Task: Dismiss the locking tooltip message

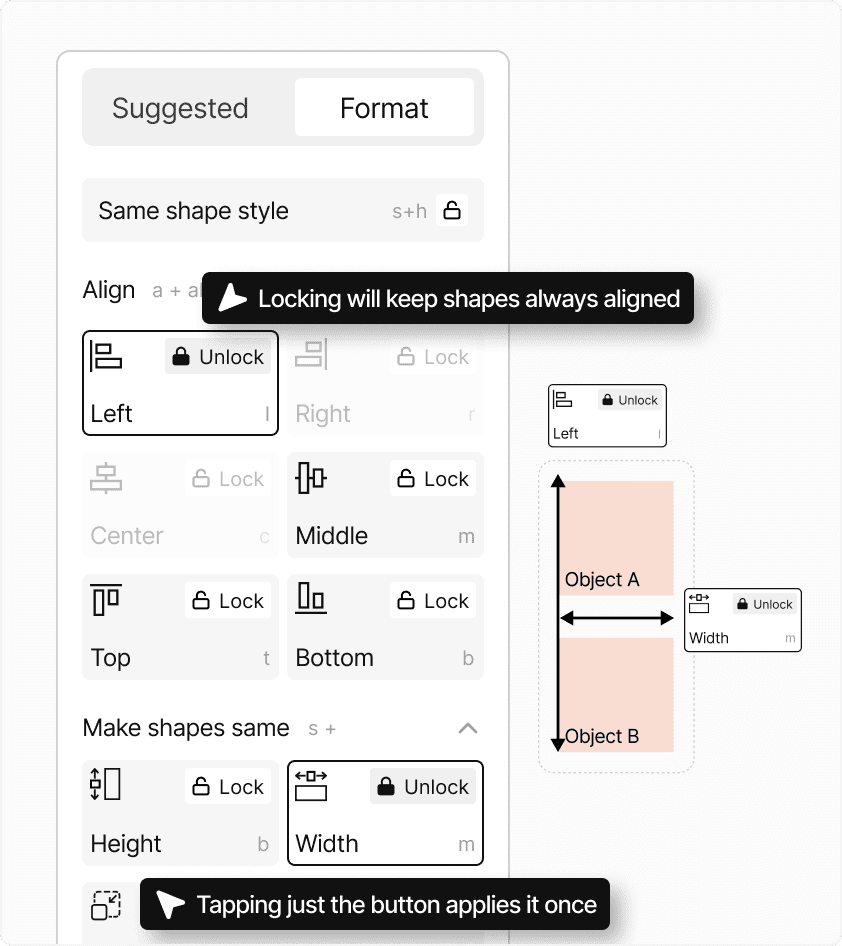Action: coord(447,298)
